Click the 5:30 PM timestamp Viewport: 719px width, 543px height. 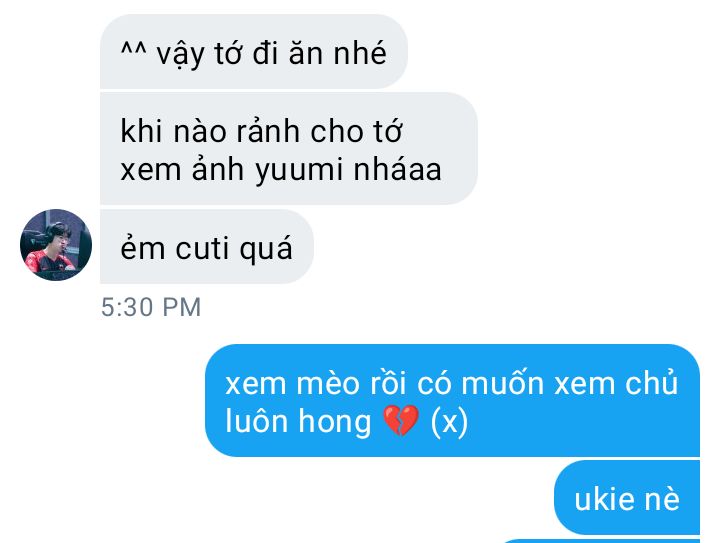[151, 307]
